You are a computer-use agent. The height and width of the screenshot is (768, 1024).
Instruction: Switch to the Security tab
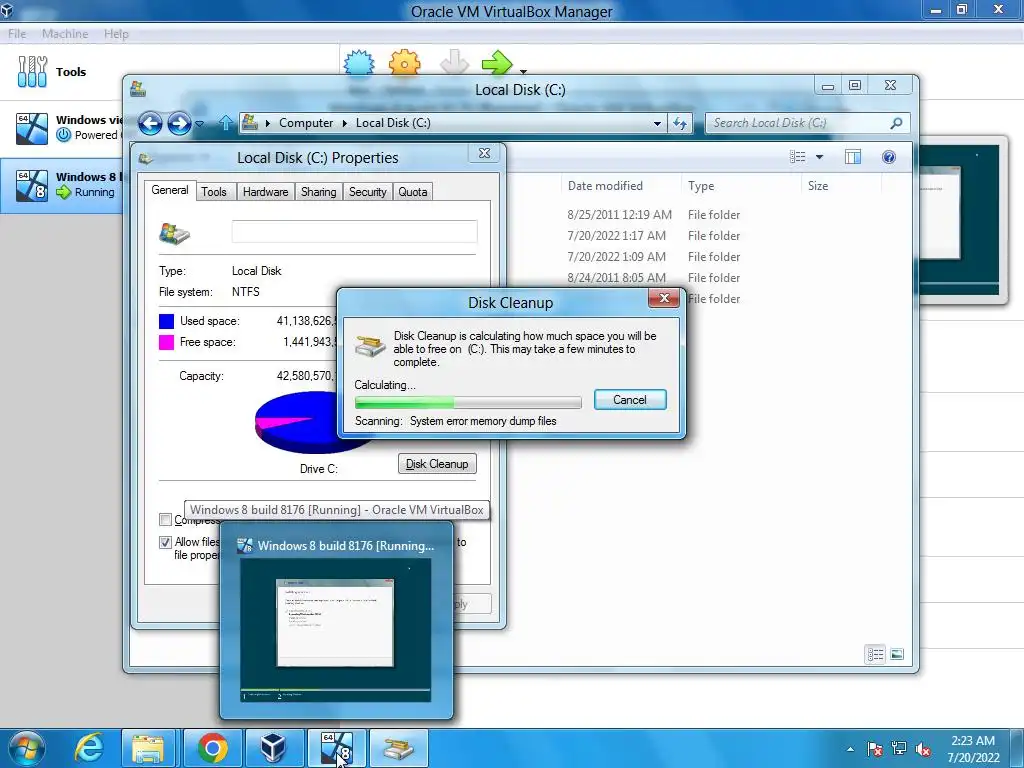(x=368, y=192)
